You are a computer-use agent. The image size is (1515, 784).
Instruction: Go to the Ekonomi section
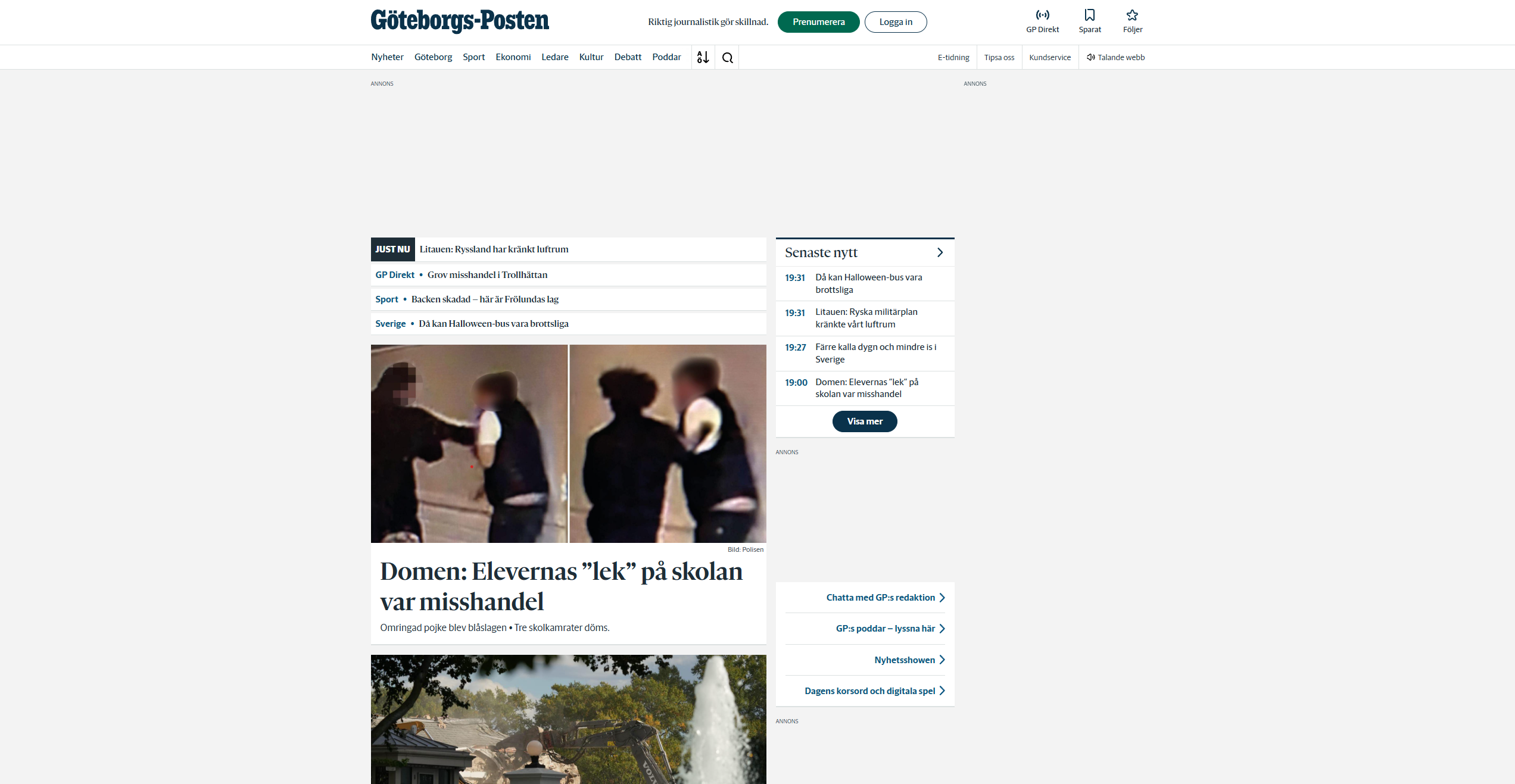pyautogui.click(x=513, y=57)
